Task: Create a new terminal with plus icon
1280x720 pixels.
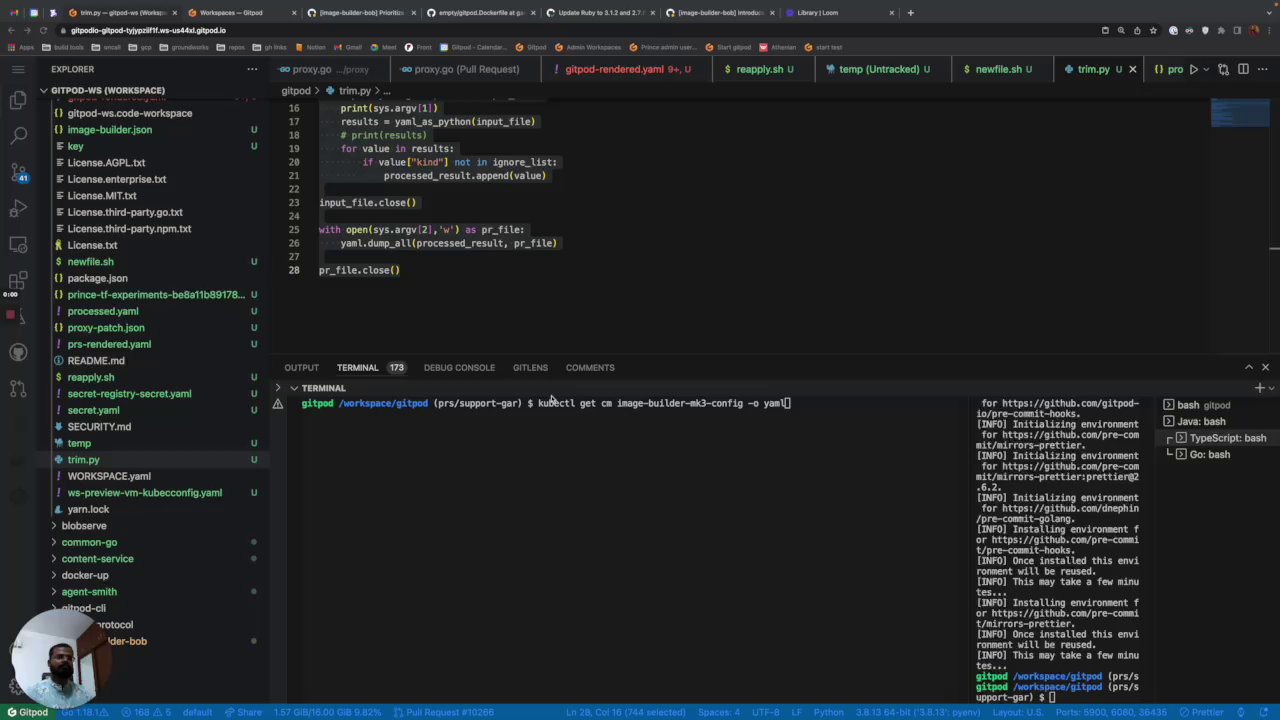Action: coord(1259,387)
